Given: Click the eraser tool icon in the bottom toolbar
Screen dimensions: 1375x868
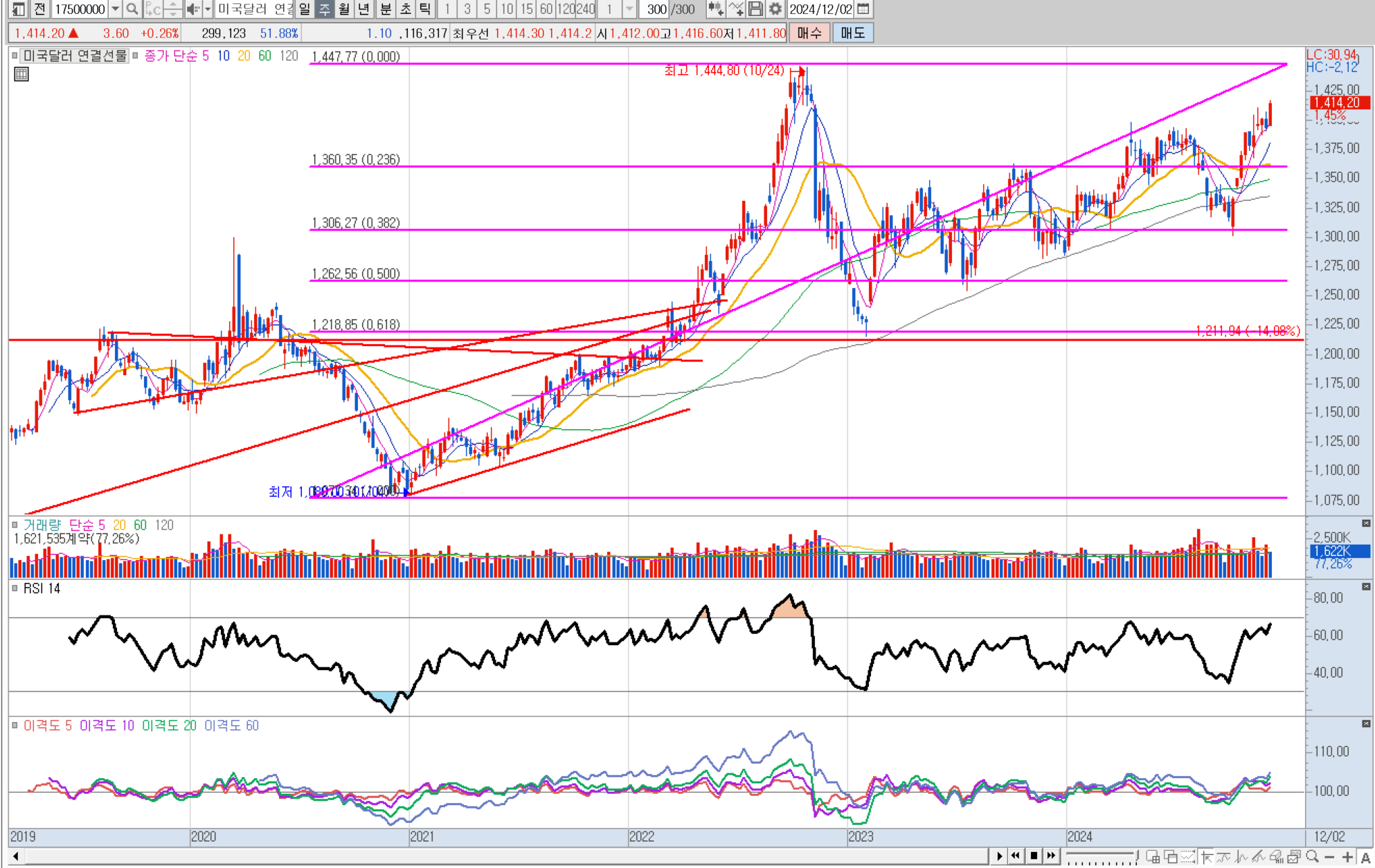Looking at the screenshot, I should pyautogui.click(x=1276, y=856).
